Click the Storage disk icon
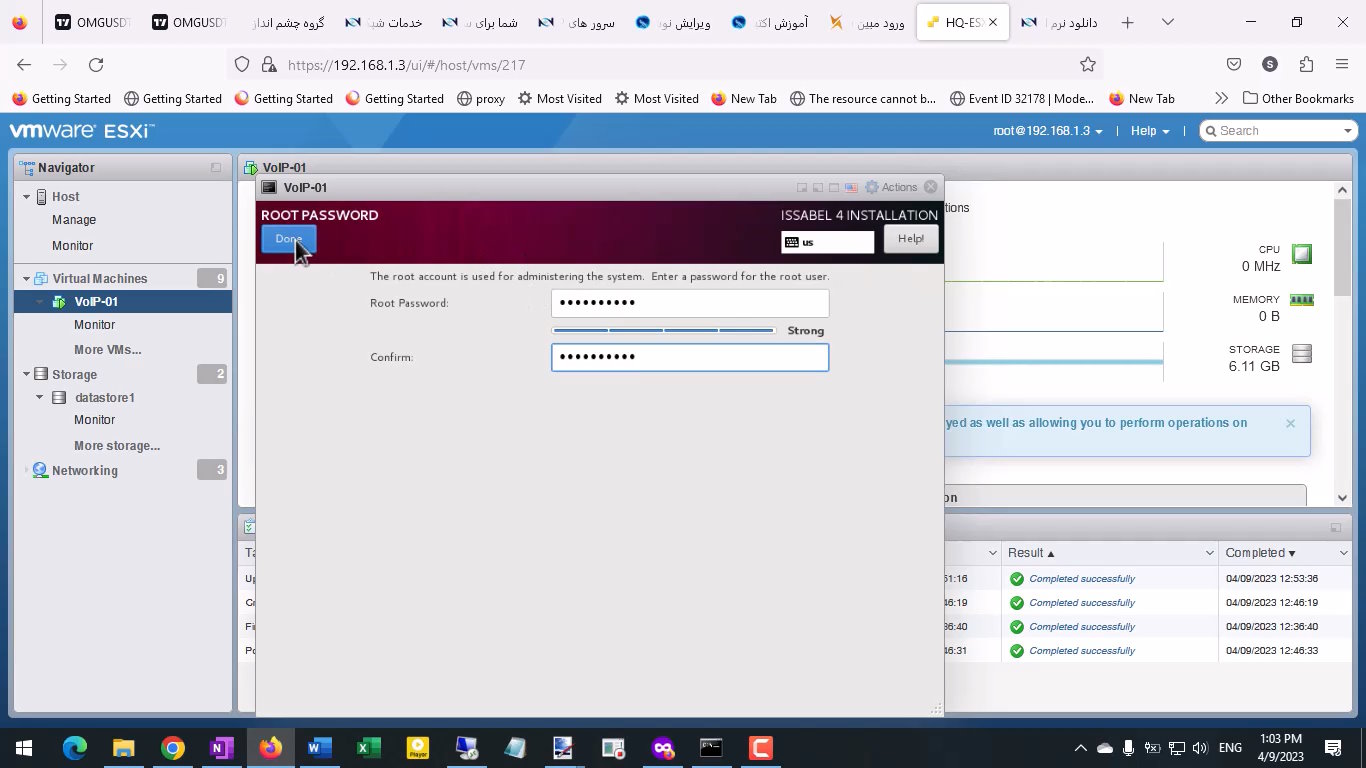 pyautogui.click(x=1301, y=353)
